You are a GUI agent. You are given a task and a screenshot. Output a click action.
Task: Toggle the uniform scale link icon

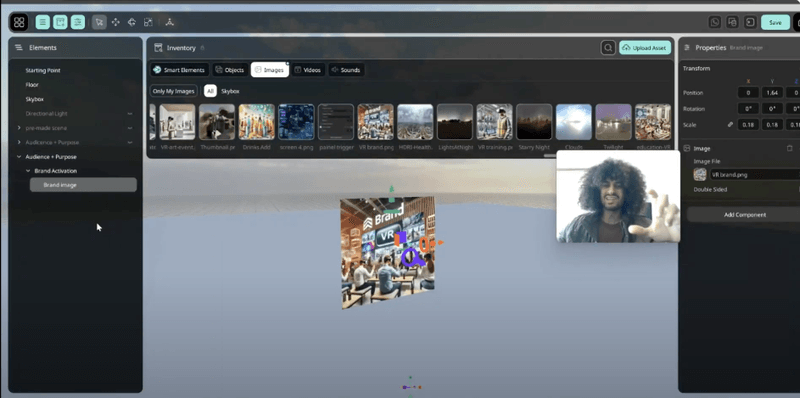coord(730,125)
